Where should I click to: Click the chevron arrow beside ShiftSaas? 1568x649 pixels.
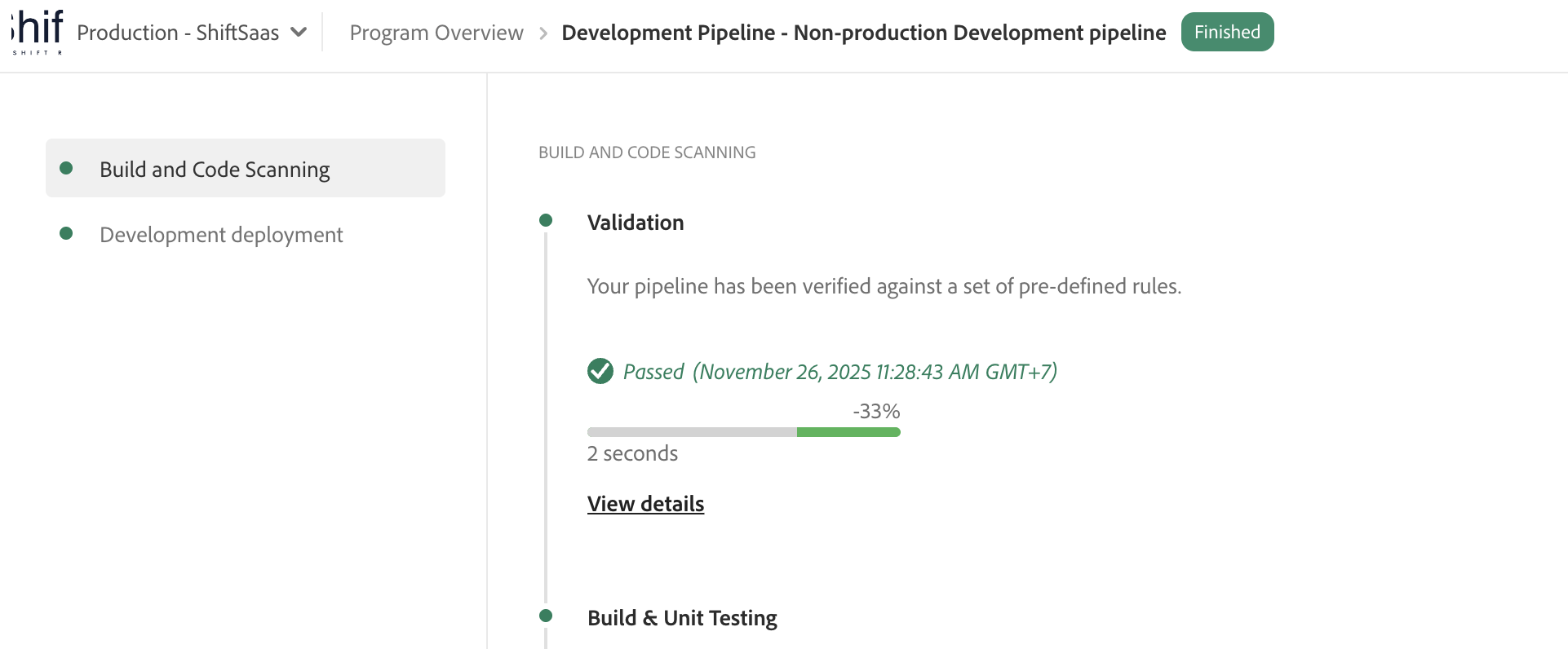click(299, 33)
